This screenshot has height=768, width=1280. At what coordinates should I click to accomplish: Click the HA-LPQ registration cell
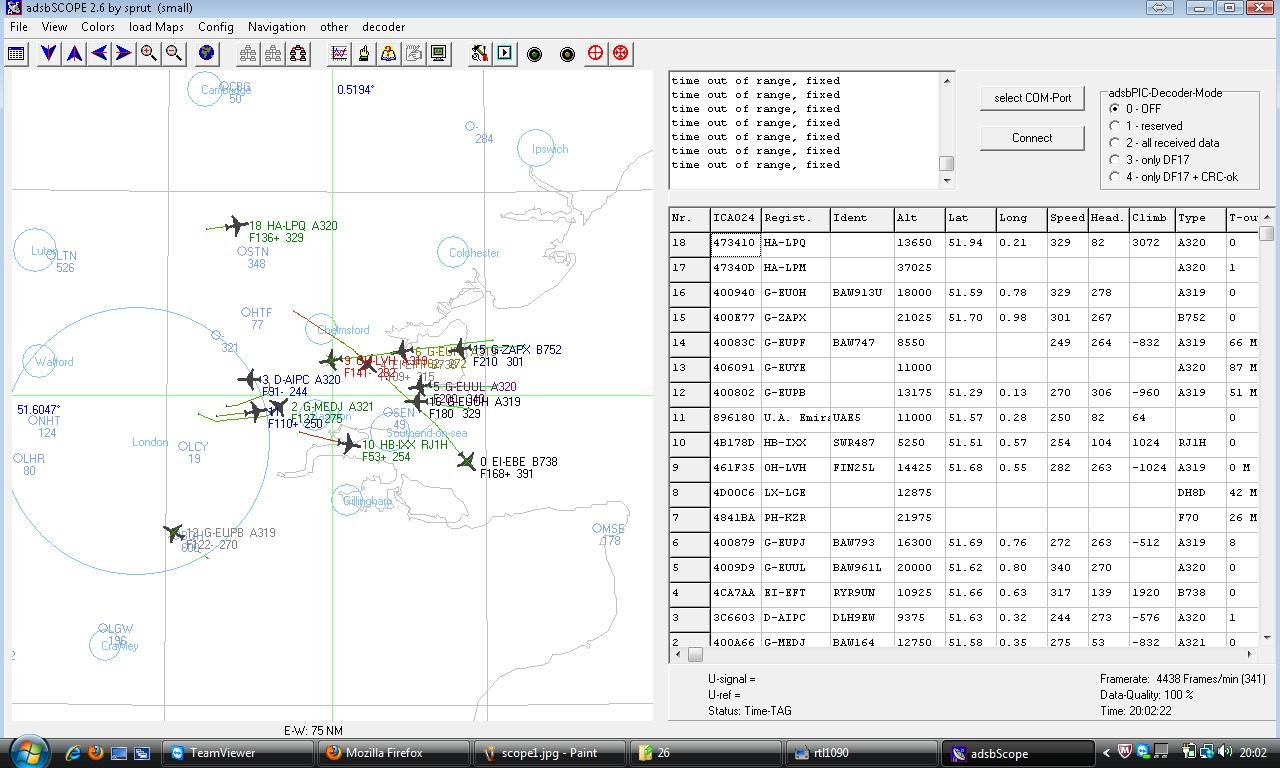(795, 243)
